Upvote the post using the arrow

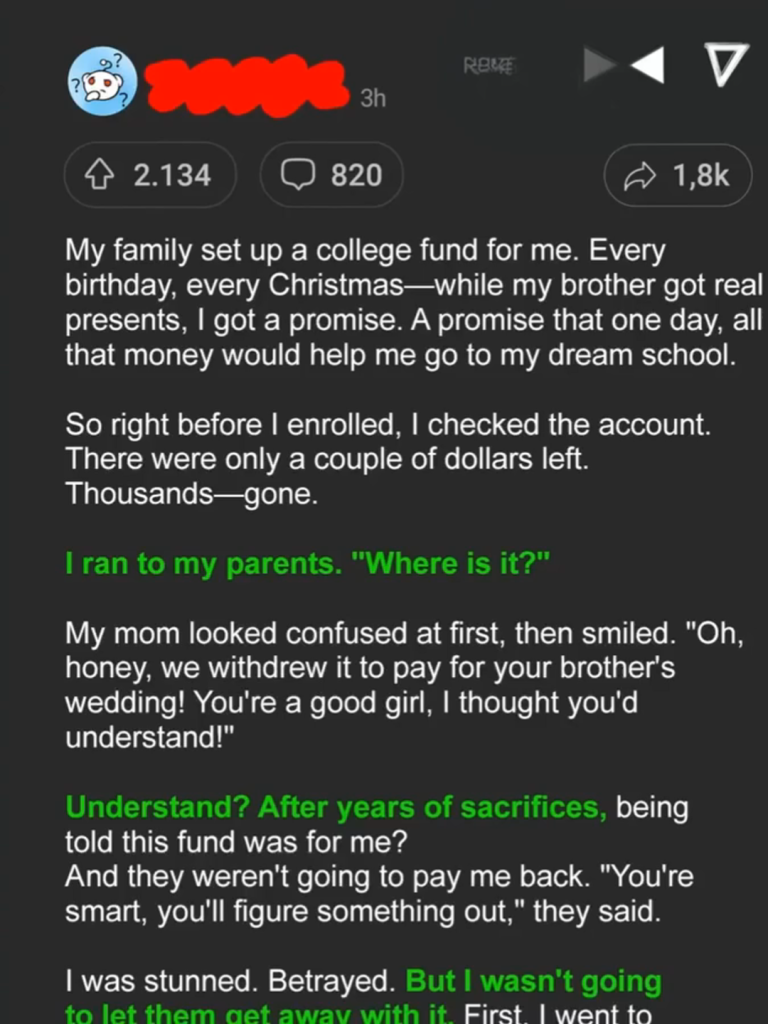[x=99, y=175]
